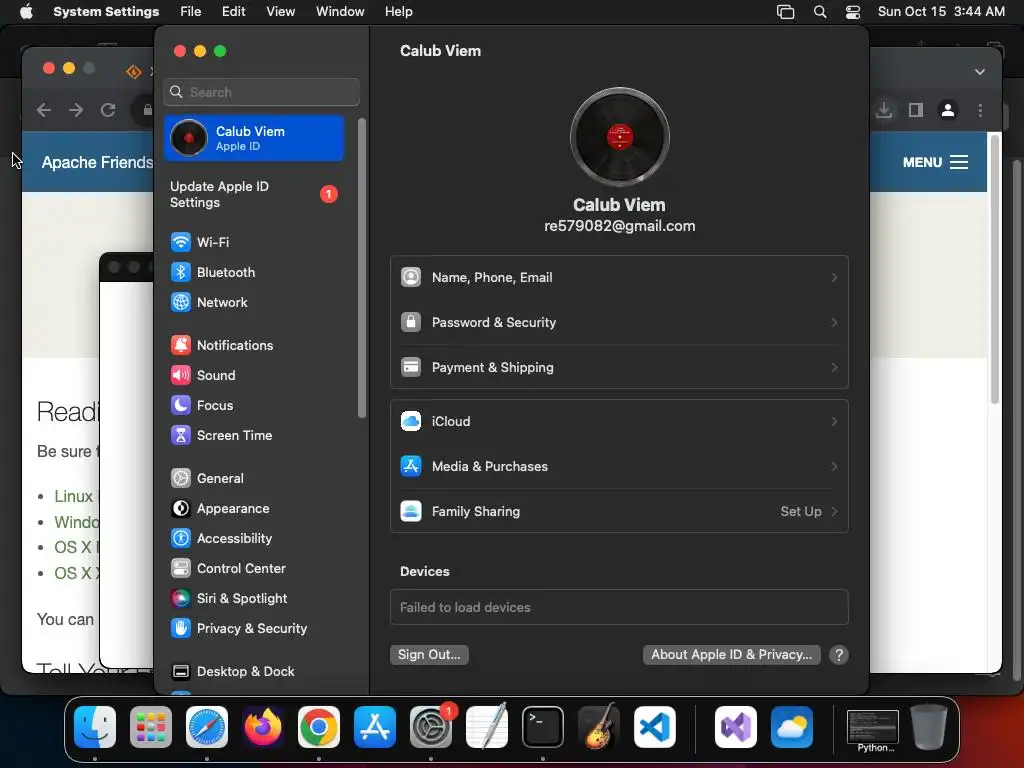Open minimized Python window in Dock
The width and height of the screenshot is (1024, 768).
[873, 731]
